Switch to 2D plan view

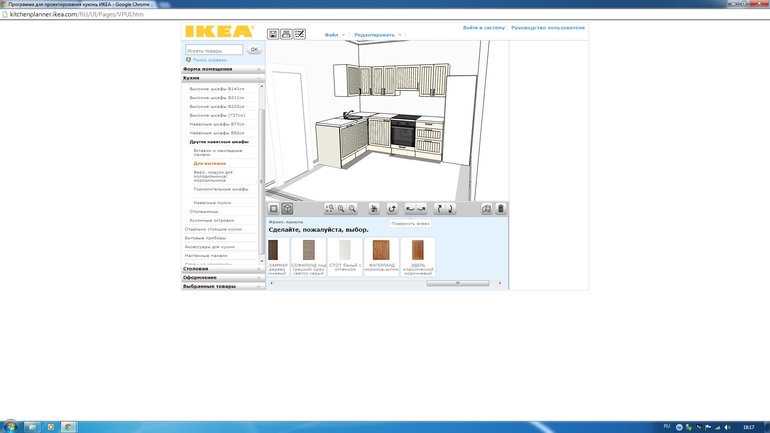pyautogui.click(x=273, y=209)
